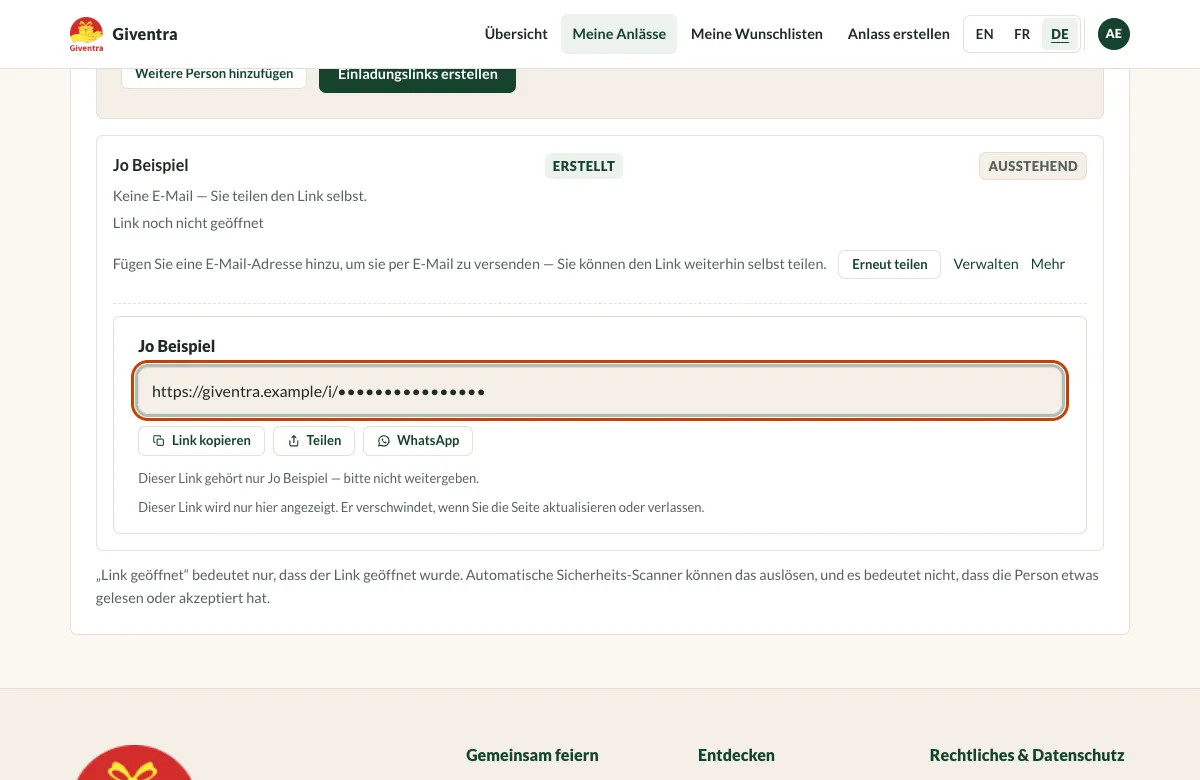The image size is (1200, 780).
Task: Click the Link kopieren button label
Action: pyautogui.click(x=211, y=441)
